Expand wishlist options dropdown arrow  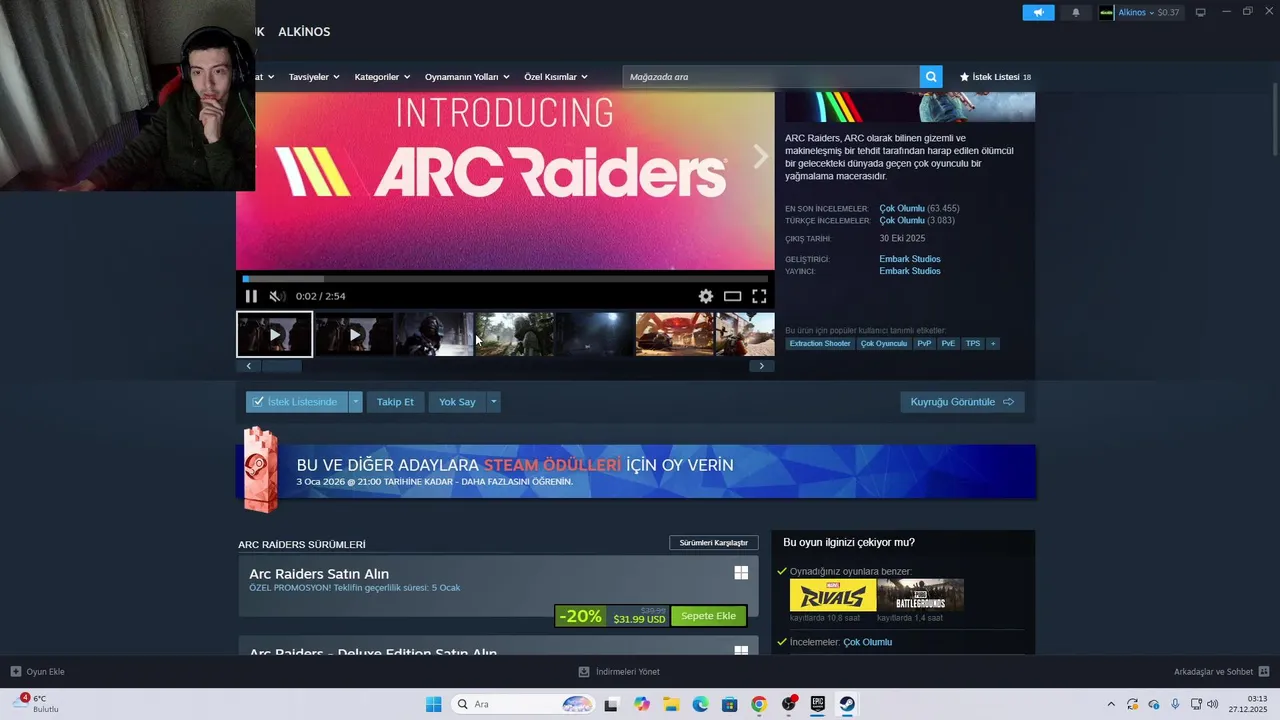[x=355, y=402]
